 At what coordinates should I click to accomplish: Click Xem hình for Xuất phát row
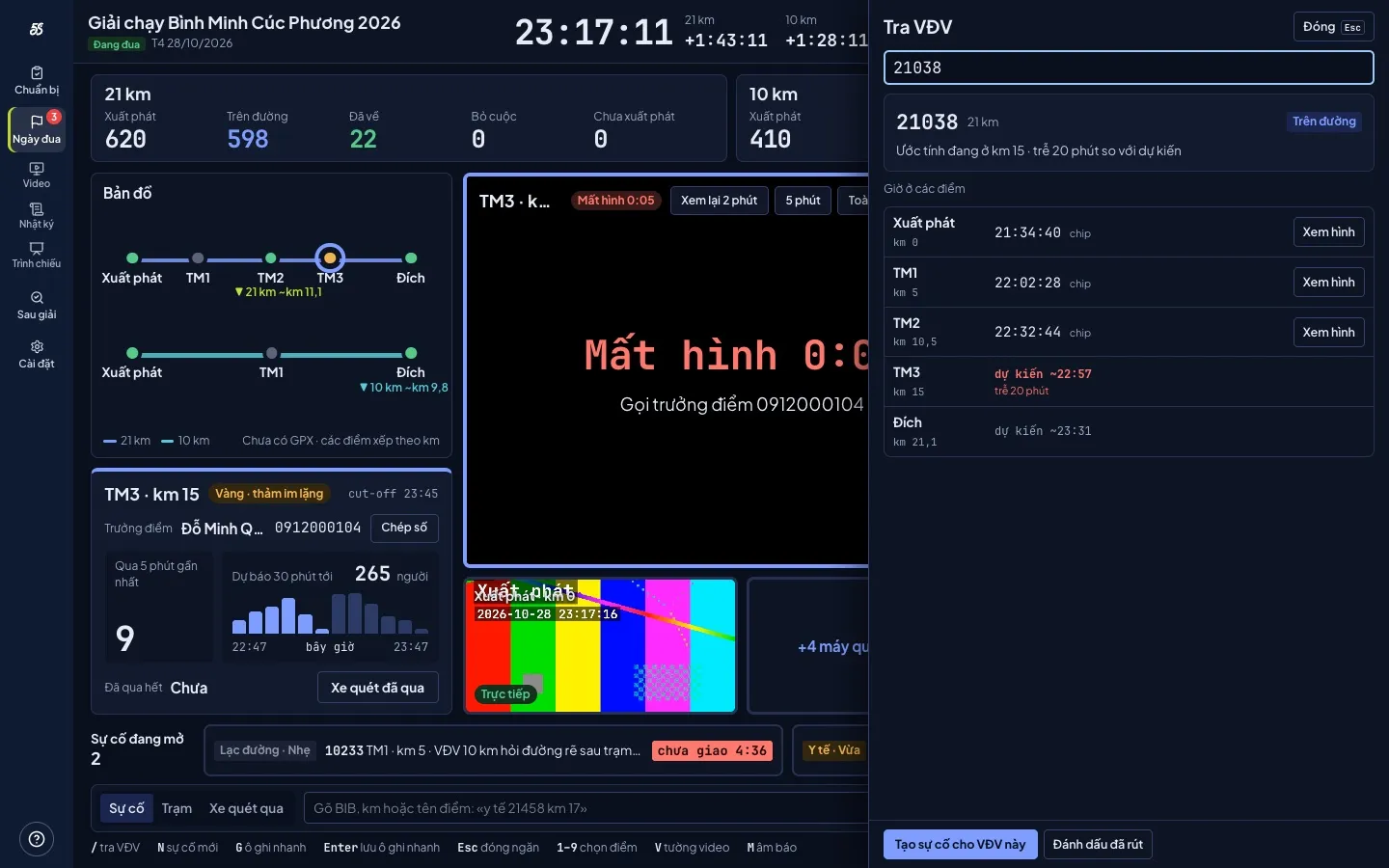[x=1328, y=232]
